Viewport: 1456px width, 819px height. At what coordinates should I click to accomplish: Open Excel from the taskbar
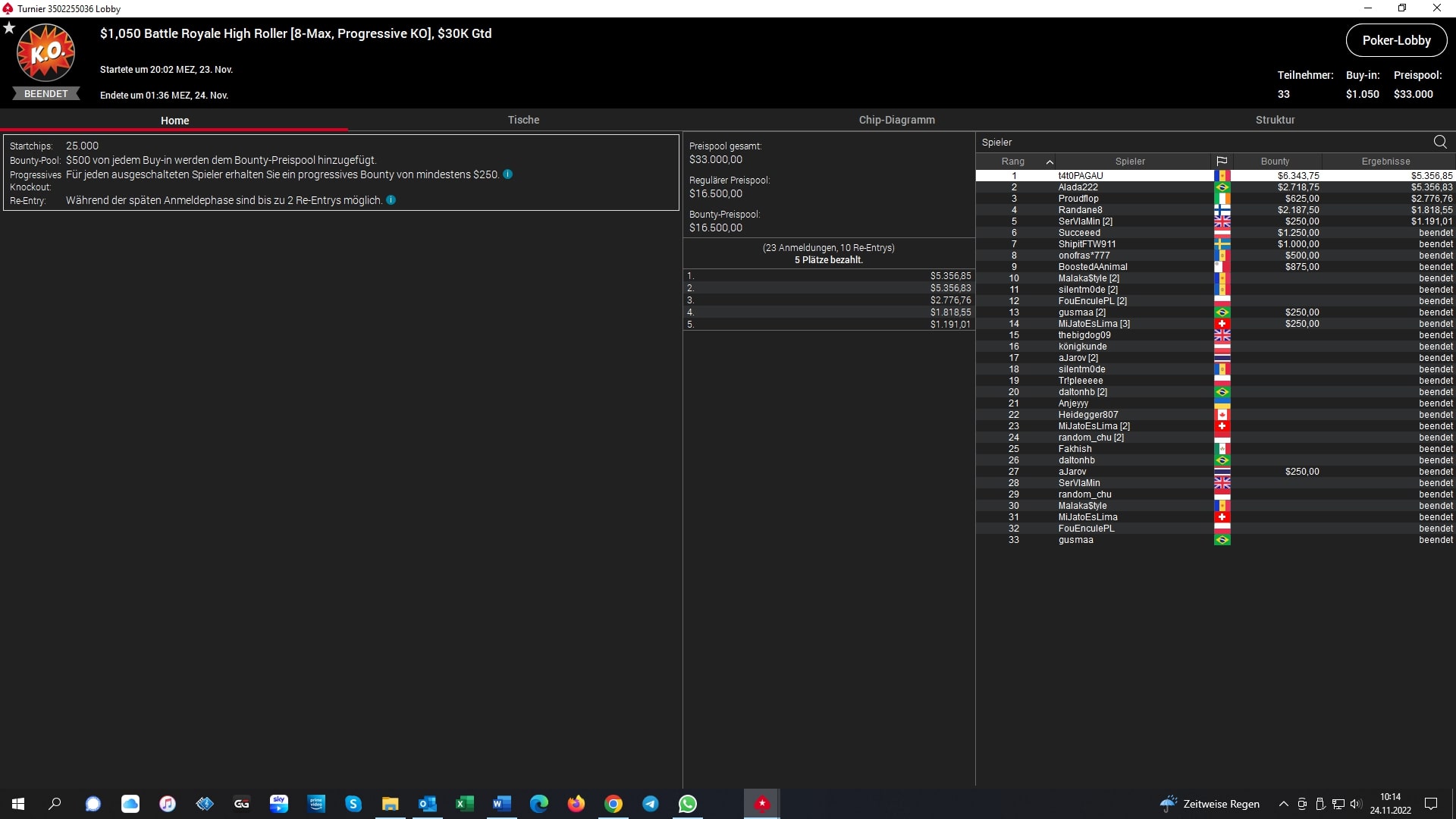point(464,804)
